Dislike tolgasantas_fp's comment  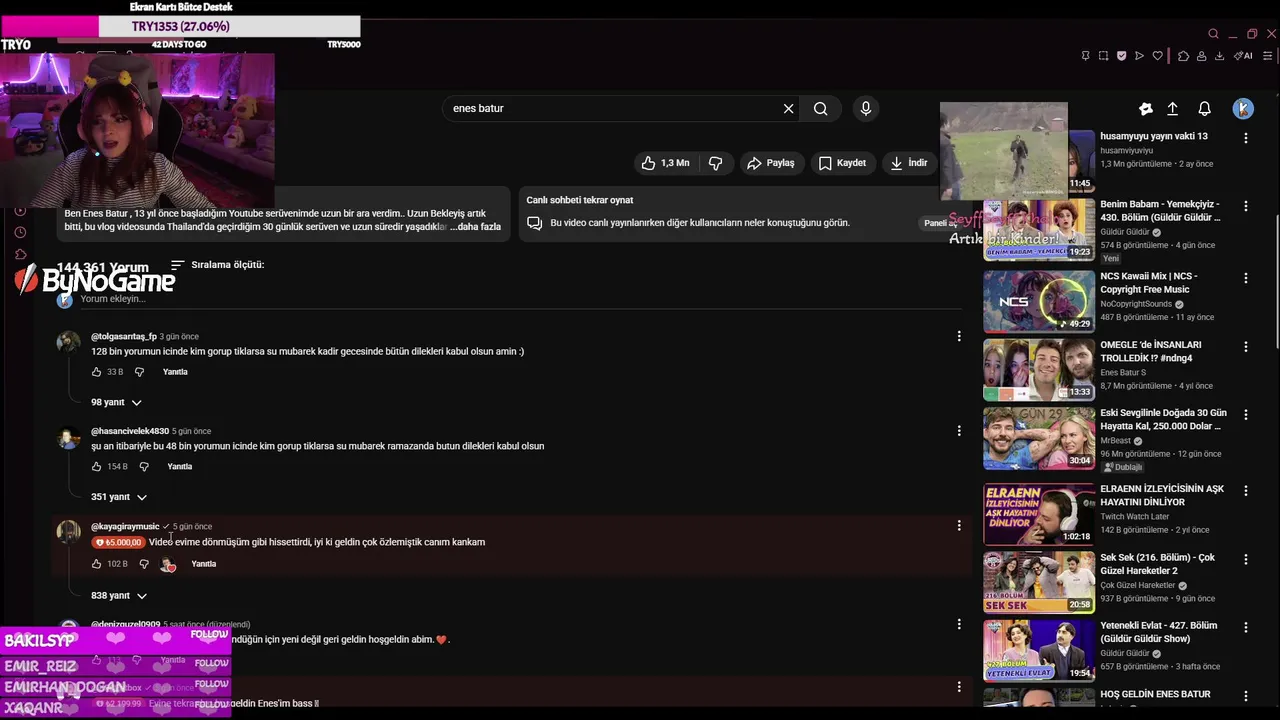pos(139,372)
